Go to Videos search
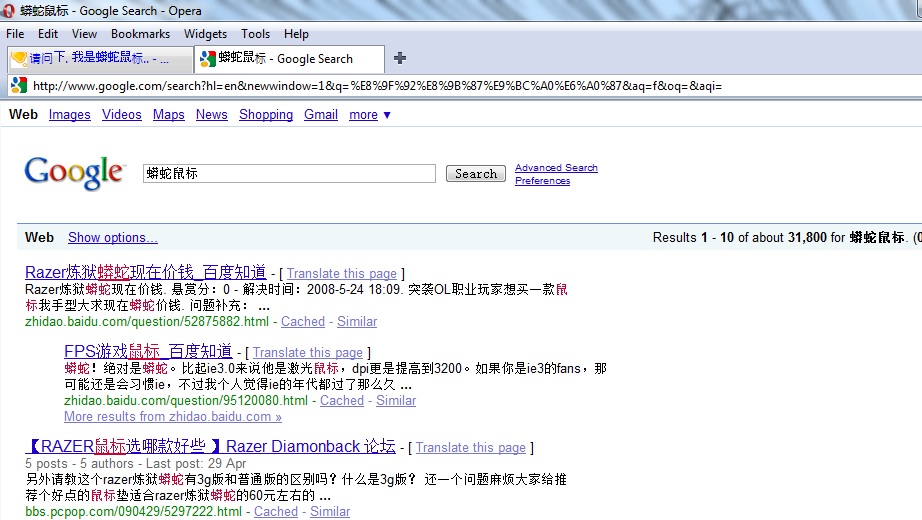The image size is (922, 520). point(122,115)
